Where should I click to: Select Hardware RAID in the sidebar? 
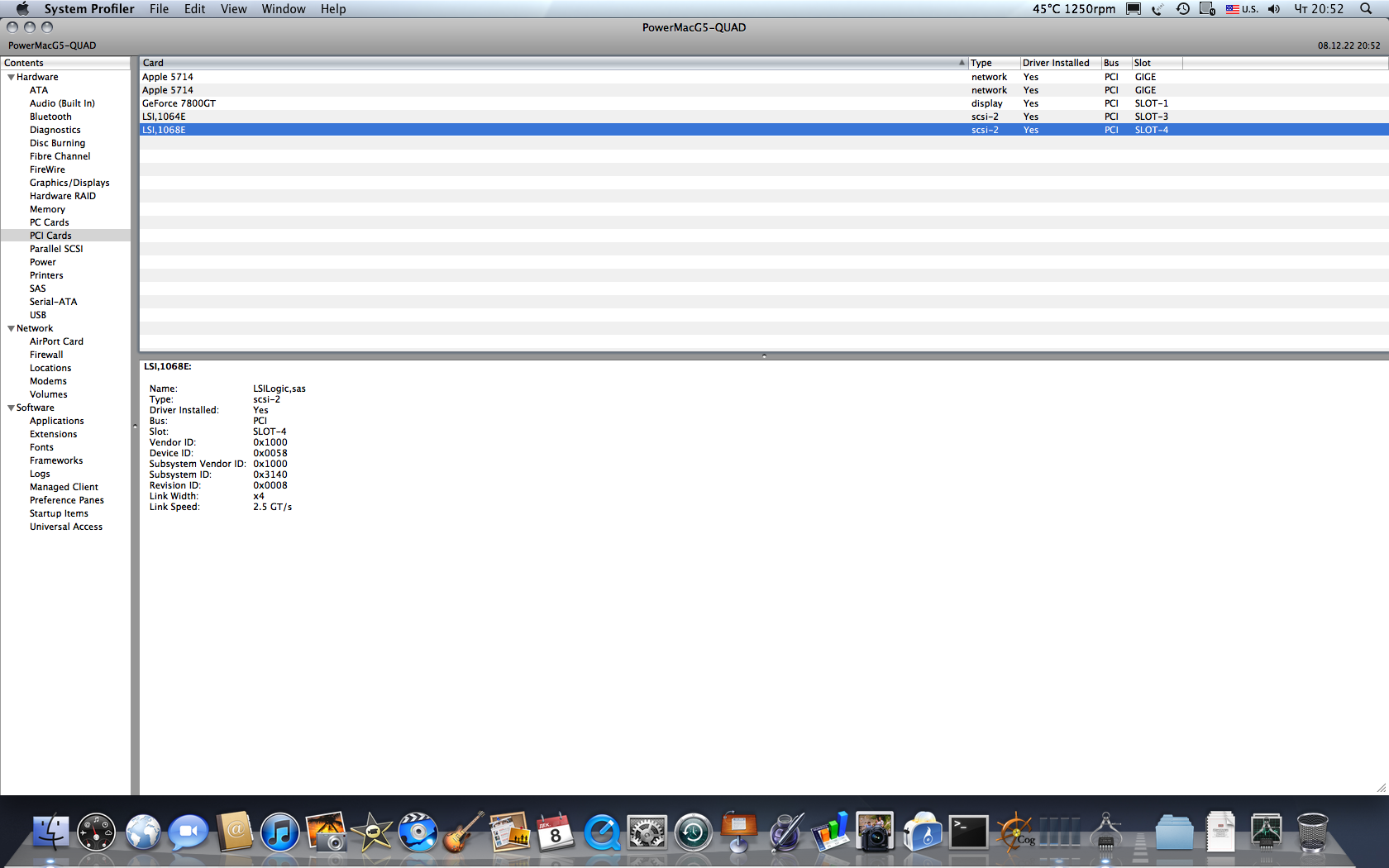click(x=63, y=196)
